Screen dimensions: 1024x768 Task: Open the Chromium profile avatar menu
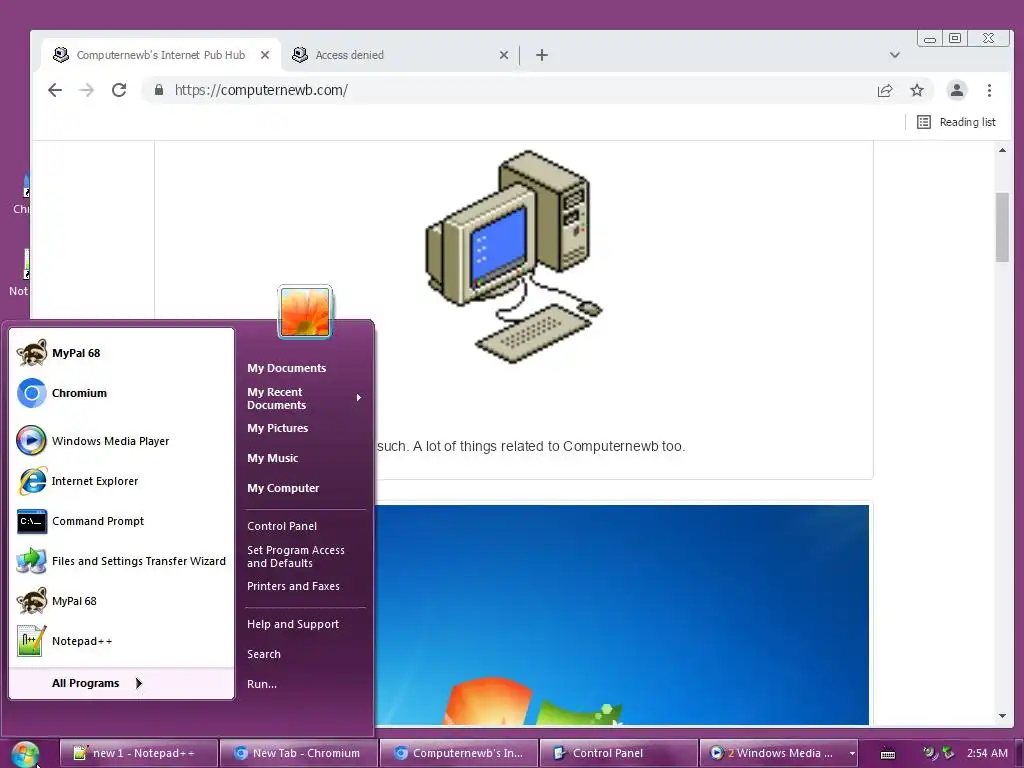click(957, 90)
